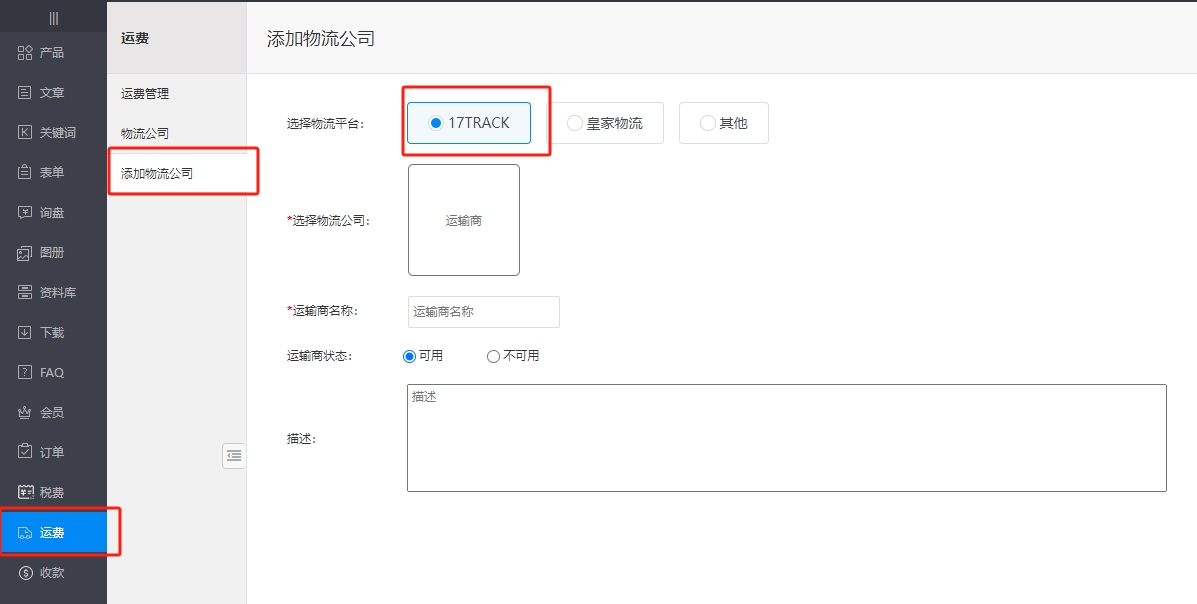Choose the 皇家物流 platform option
The height and width of the screenshot is (604, 1197).
[x=608, y=122]
